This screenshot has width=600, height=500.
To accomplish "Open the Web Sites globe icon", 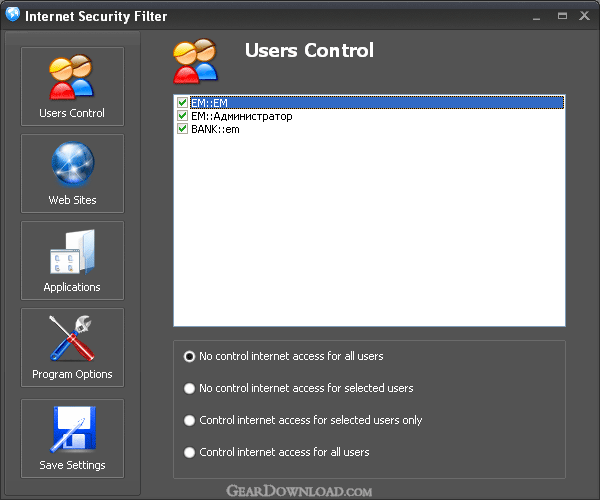I will click(72, 164).
